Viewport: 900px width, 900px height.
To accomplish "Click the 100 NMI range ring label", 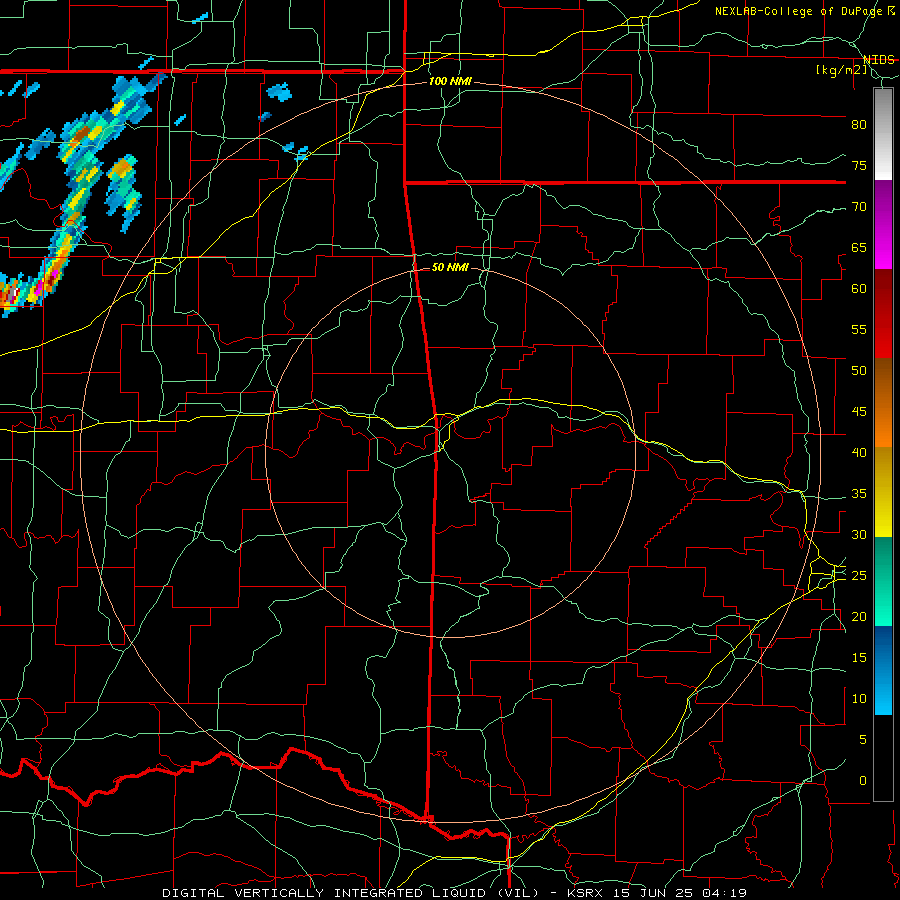I will [450, 82].
